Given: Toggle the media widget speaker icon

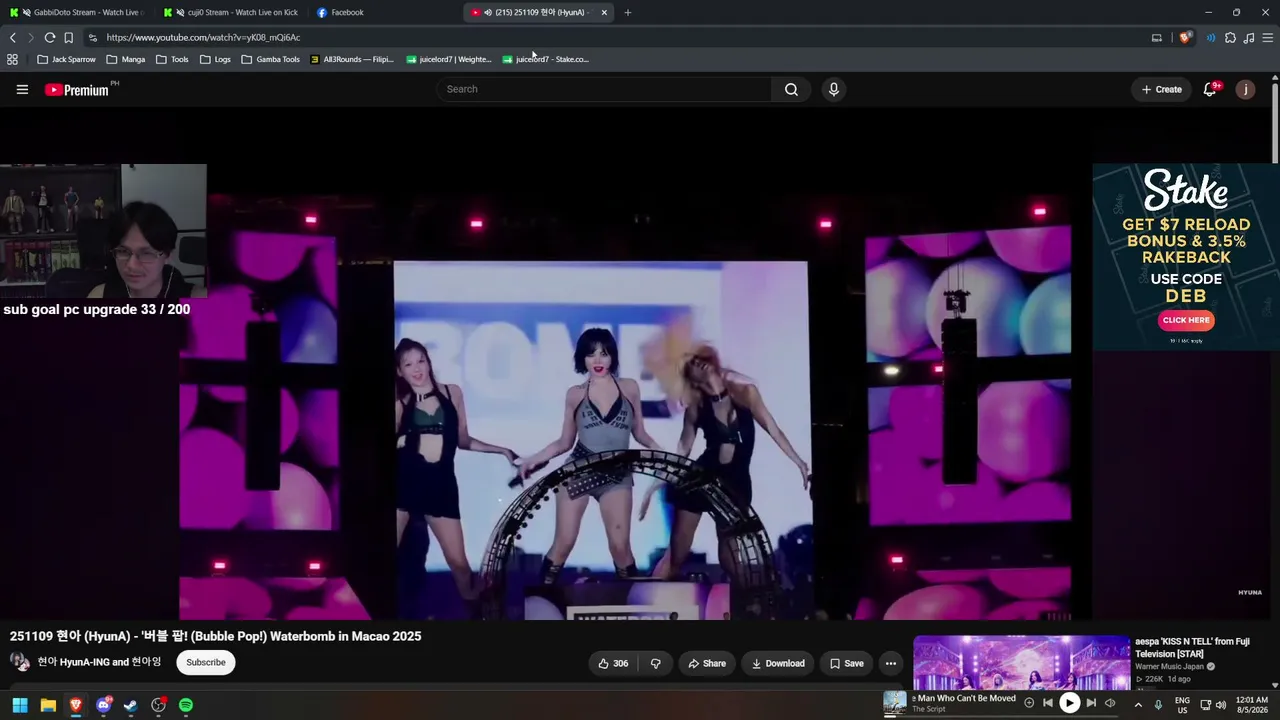Looking at the screenshot, I should click(x=1110, y=703).
